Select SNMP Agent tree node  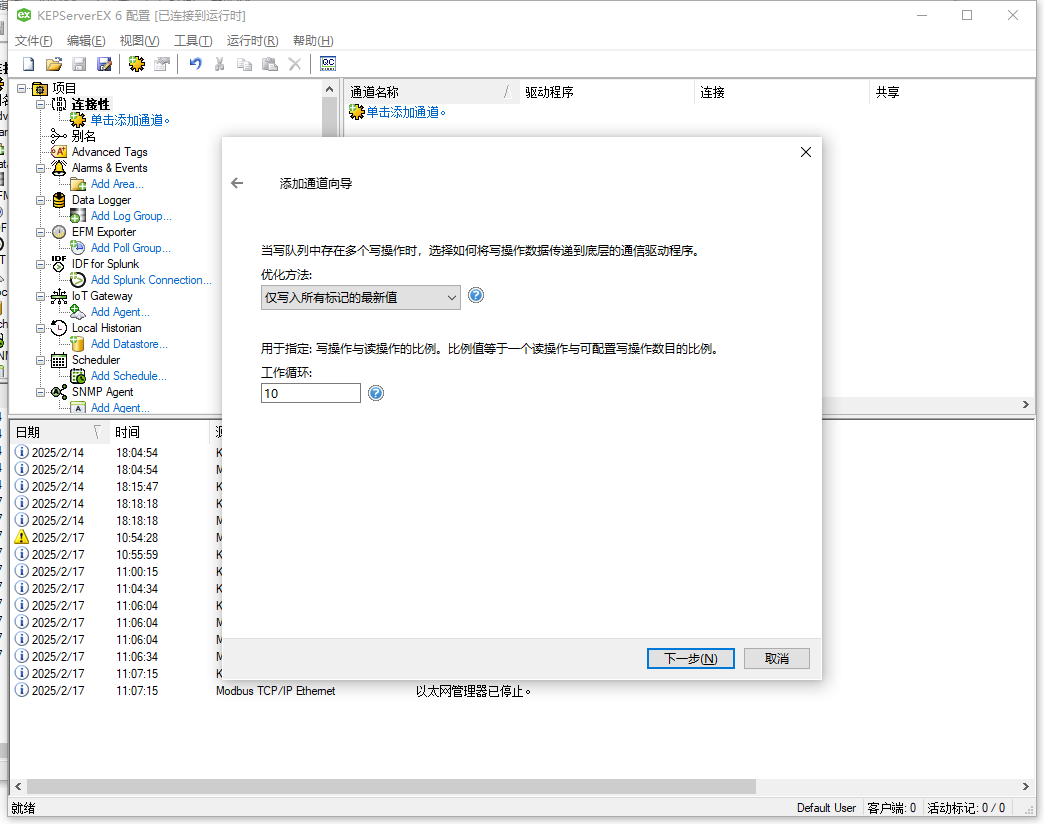pos(103,391)
